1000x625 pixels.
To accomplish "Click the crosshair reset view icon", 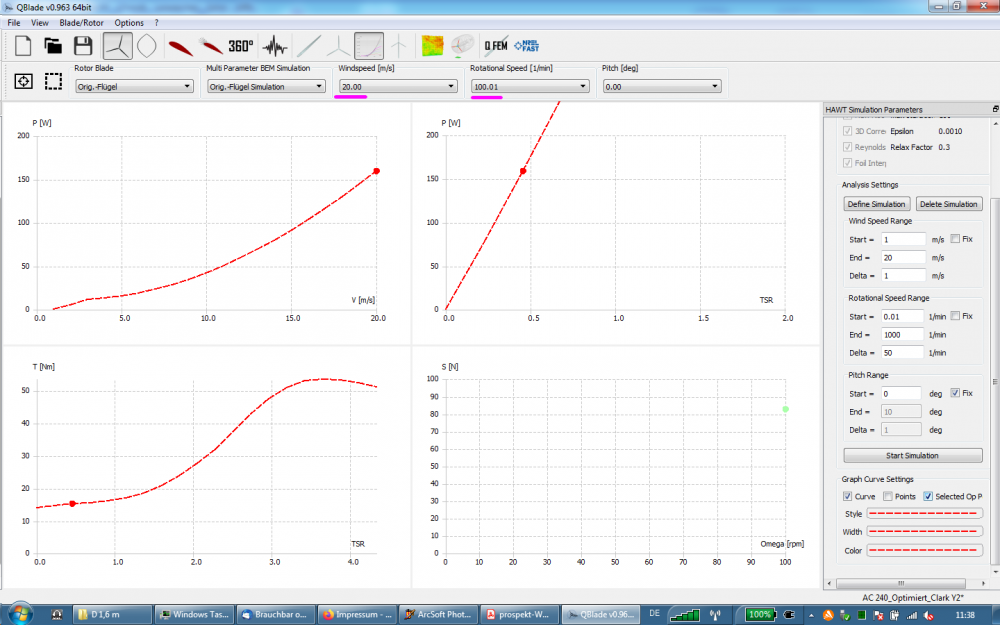I will [25, 81].
